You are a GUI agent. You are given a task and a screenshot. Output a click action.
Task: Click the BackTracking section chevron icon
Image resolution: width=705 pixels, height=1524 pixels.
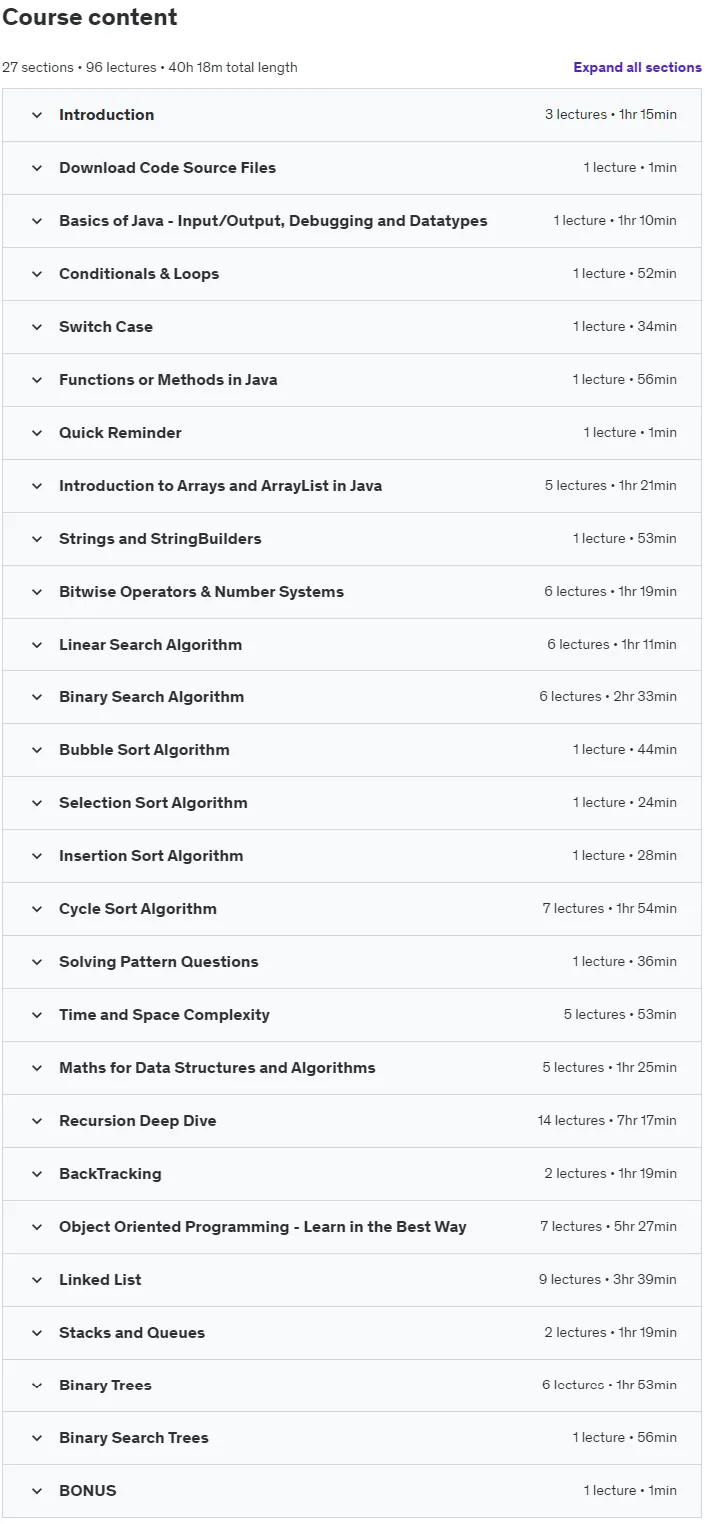(37, 1174)
